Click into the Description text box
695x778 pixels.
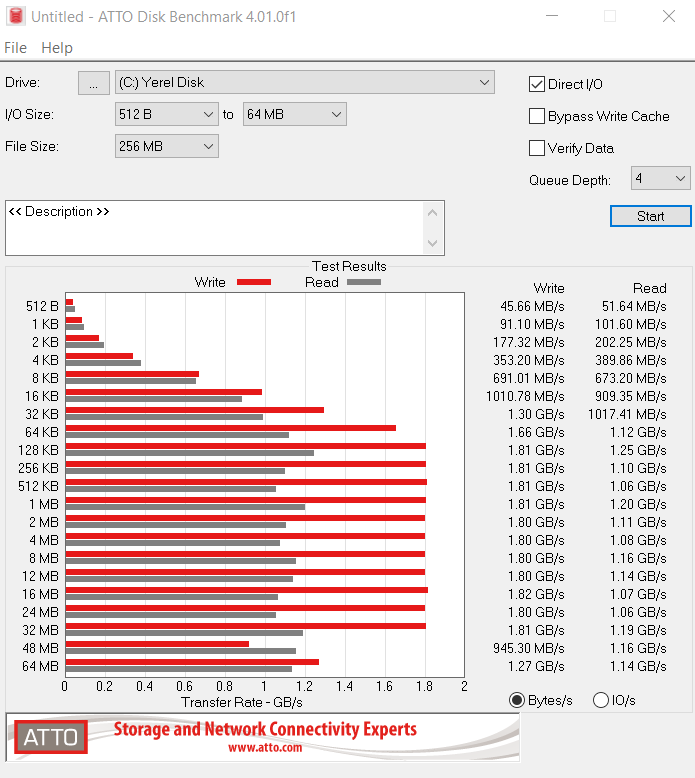coord(213,228)
